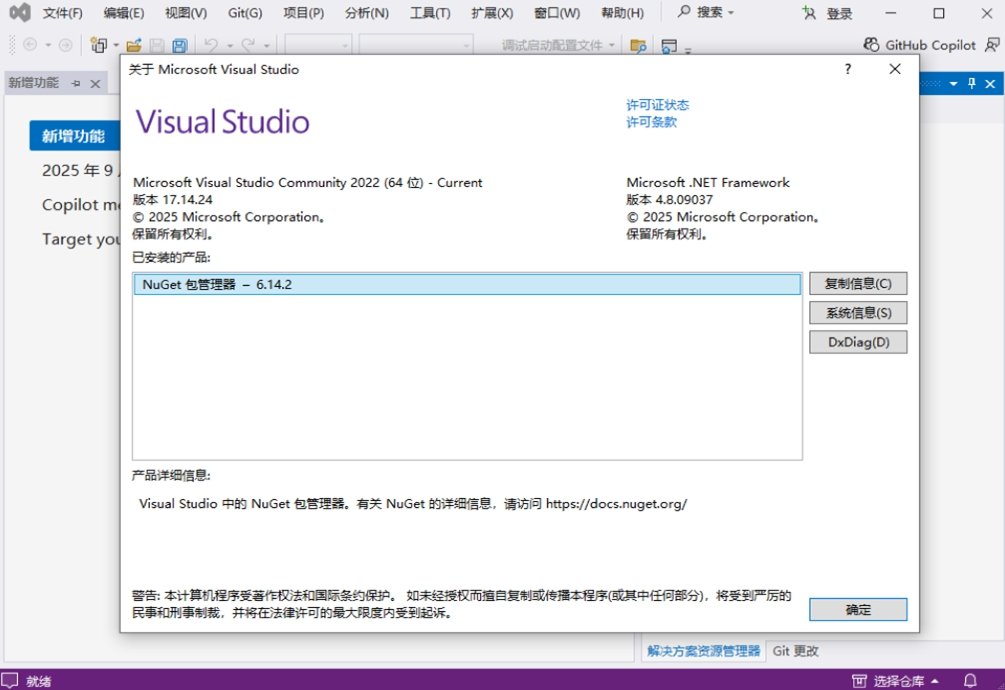Expand the new project dropdown arrow
1005x690 pixels.
[x=116, y=45]
